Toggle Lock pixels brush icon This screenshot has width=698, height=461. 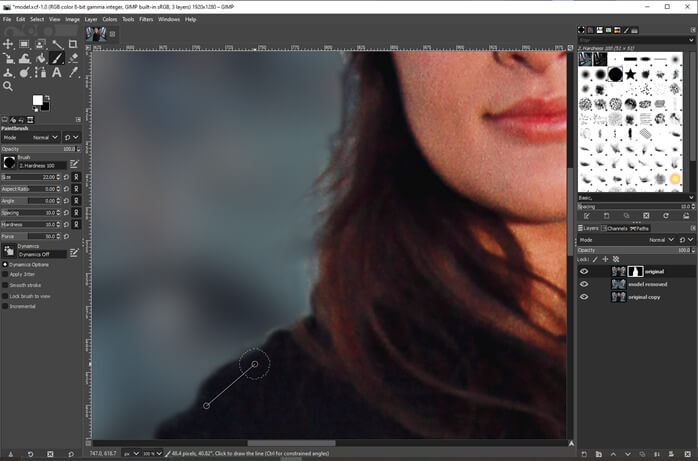click(595, 259)
